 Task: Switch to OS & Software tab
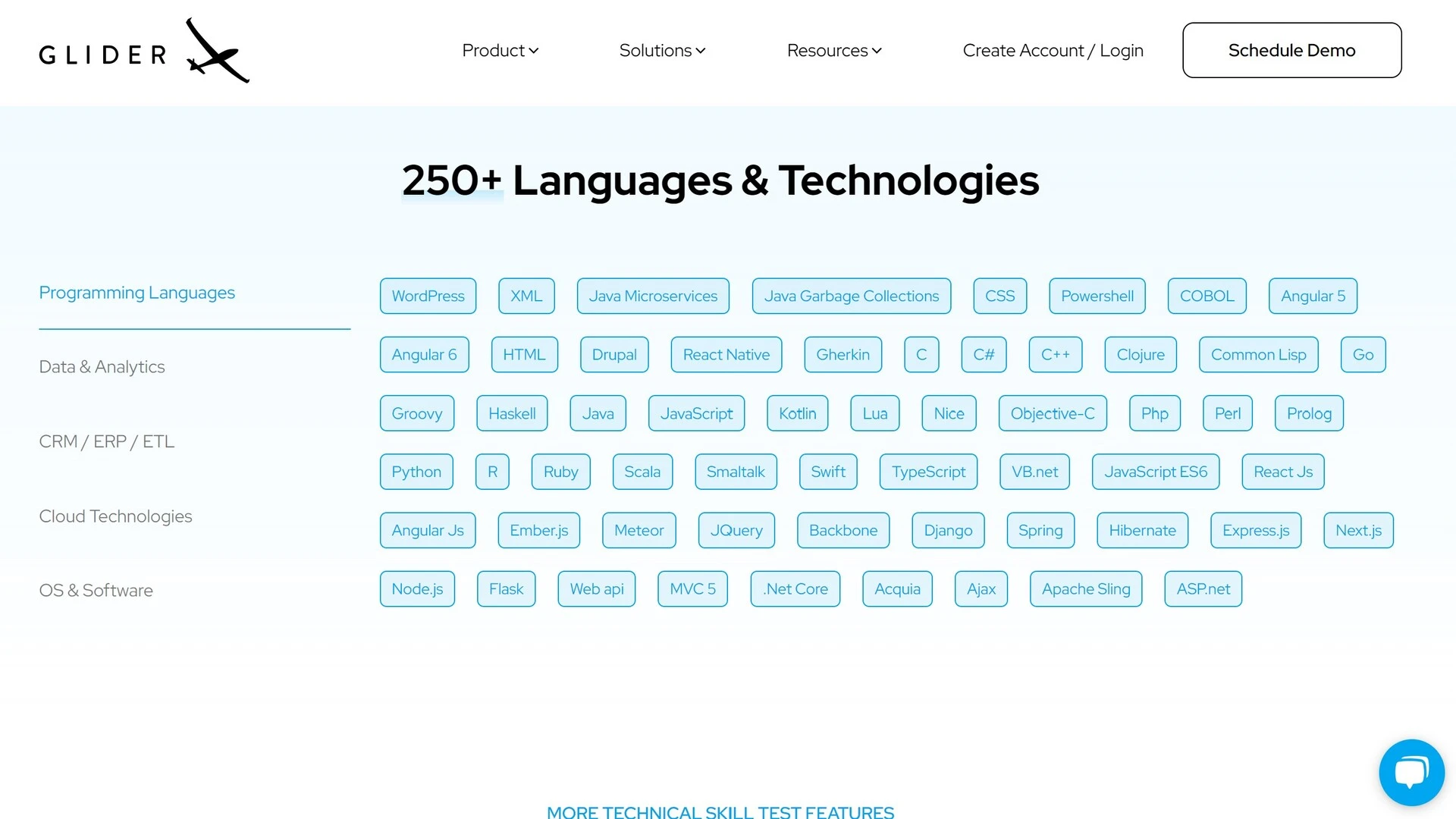point(96,591)
